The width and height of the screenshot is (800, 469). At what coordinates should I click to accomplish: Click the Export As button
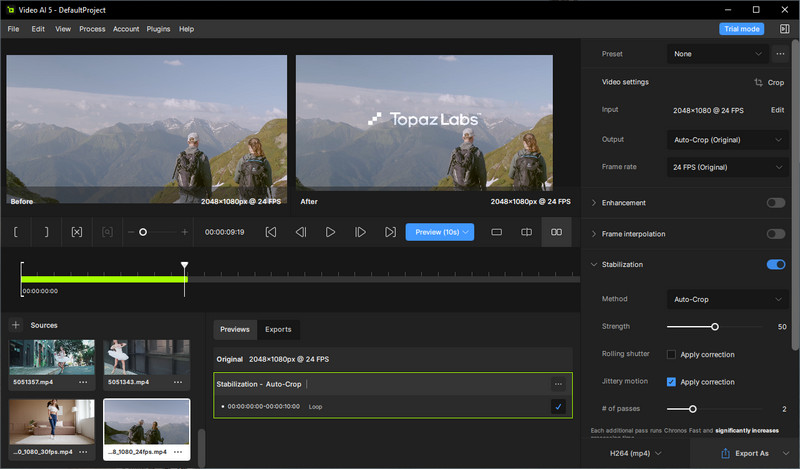point(745,453)
